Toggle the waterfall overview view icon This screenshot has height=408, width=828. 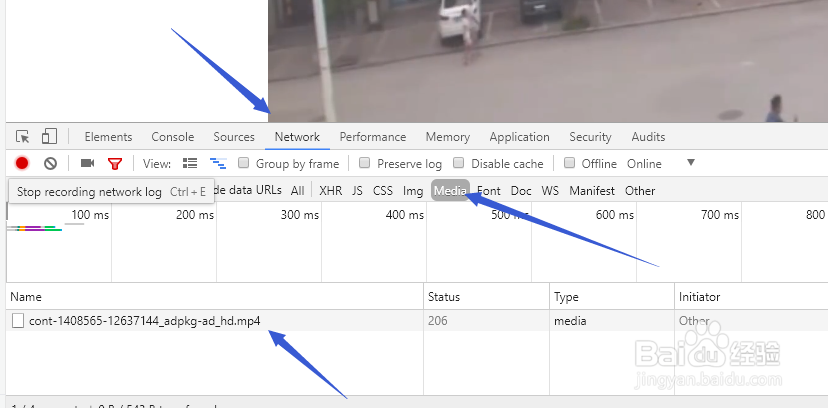218,164
